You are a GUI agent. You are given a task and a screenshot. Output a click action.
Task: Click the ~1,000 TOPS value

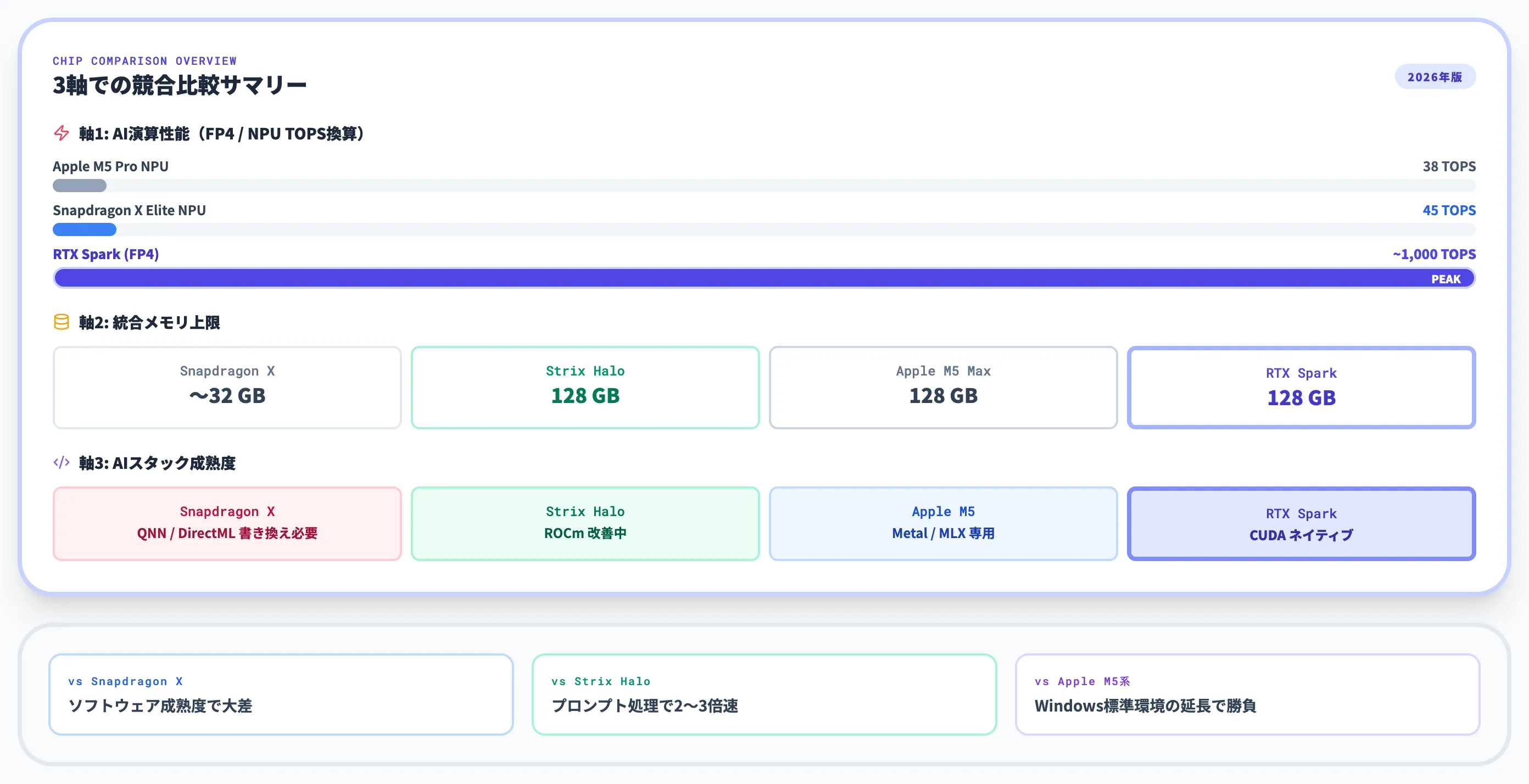[1434, 254]
